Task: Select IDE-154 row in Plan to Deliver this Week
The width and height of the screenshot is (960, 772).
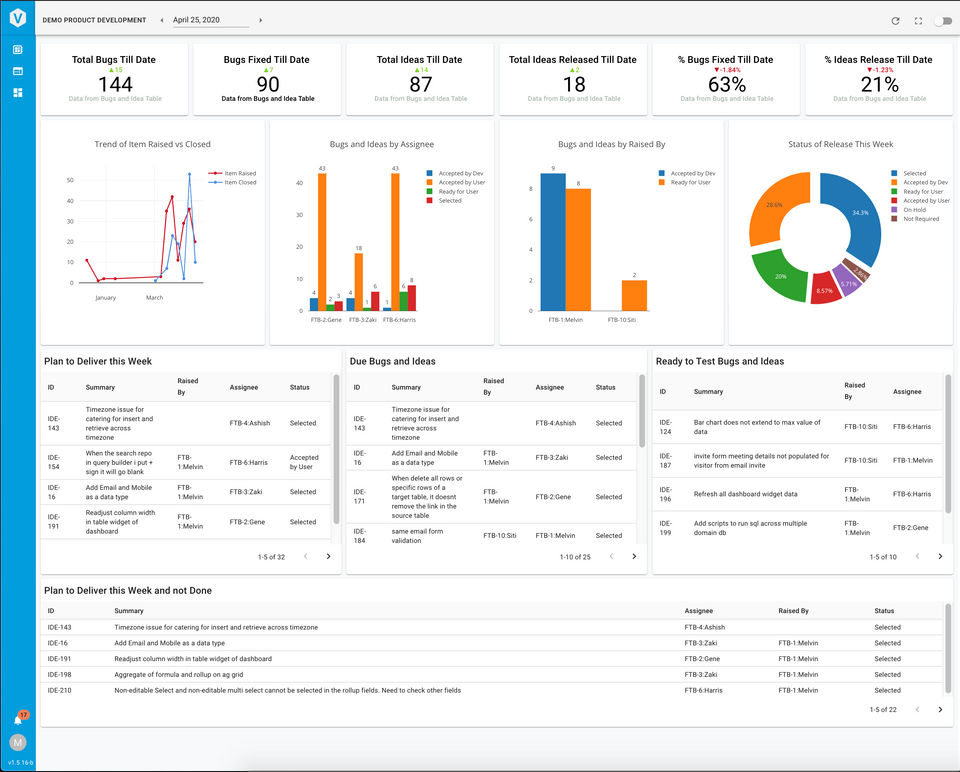Action: 186,462
